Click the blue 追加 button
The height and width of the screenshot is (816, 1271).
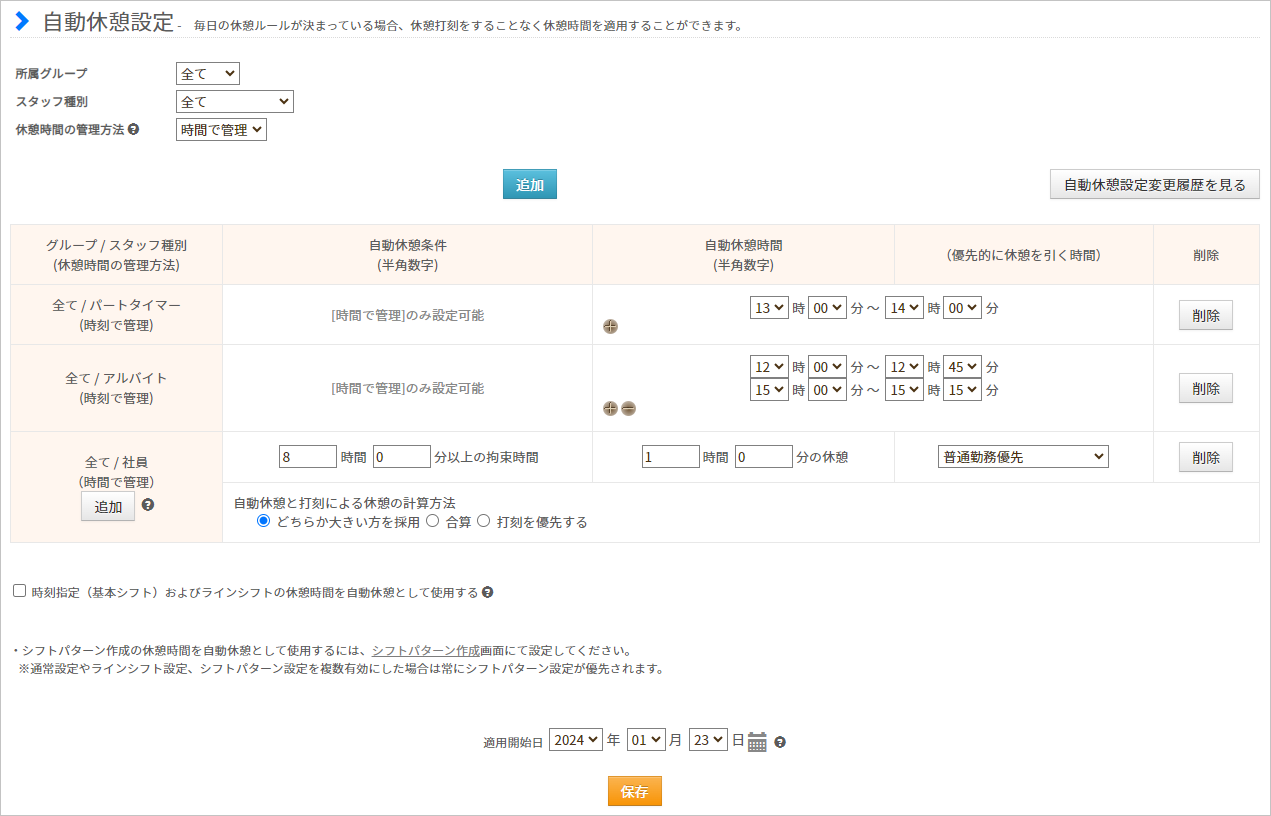click(529, 184)
